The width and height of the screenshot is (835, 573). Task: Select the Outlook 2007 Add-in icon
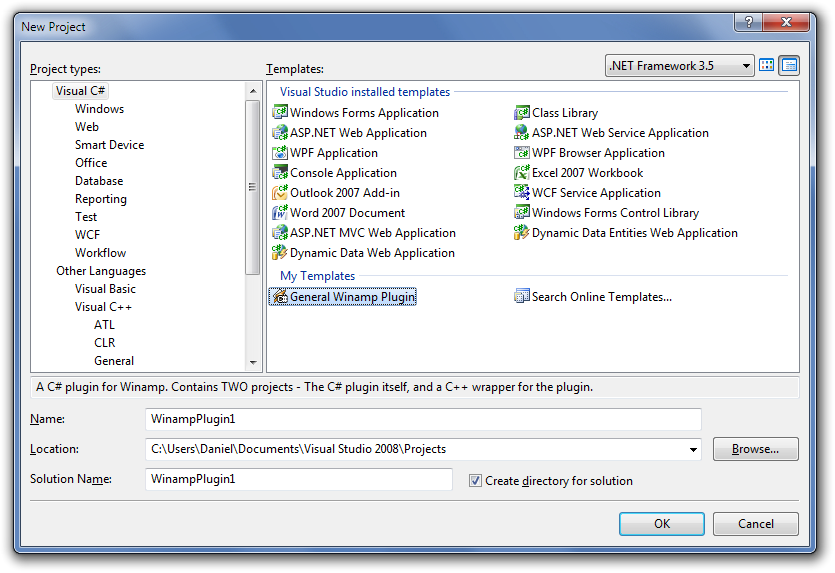click(x=280, y=192)
